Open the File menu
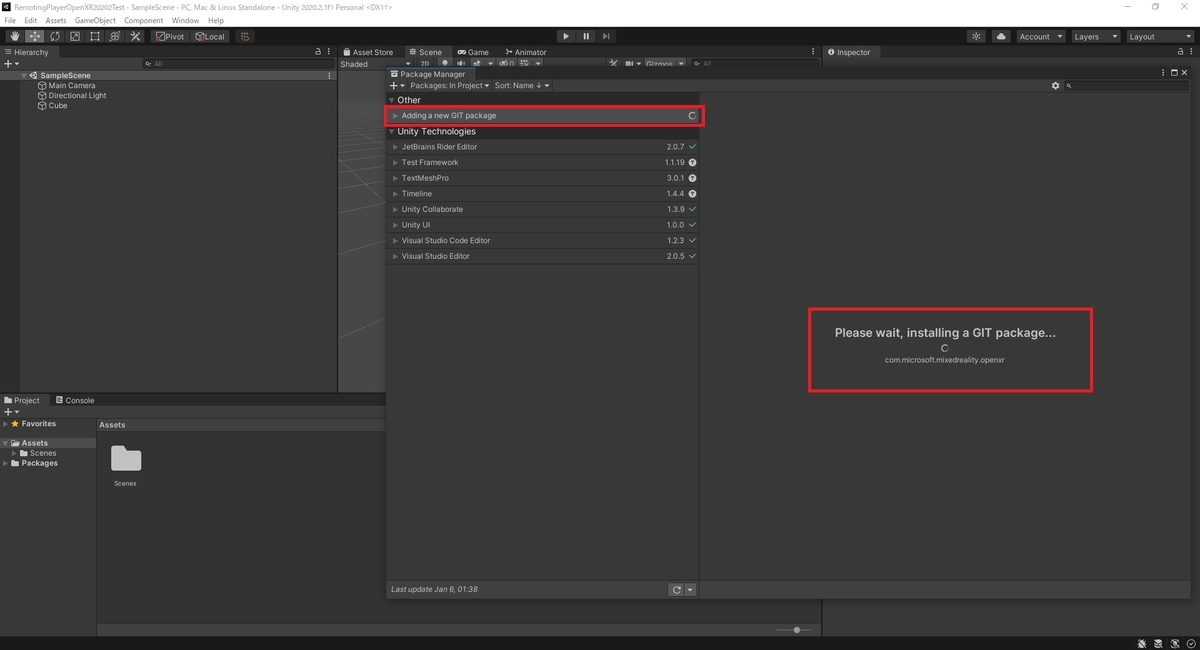 pyautogui.click(x=10, y=20)
